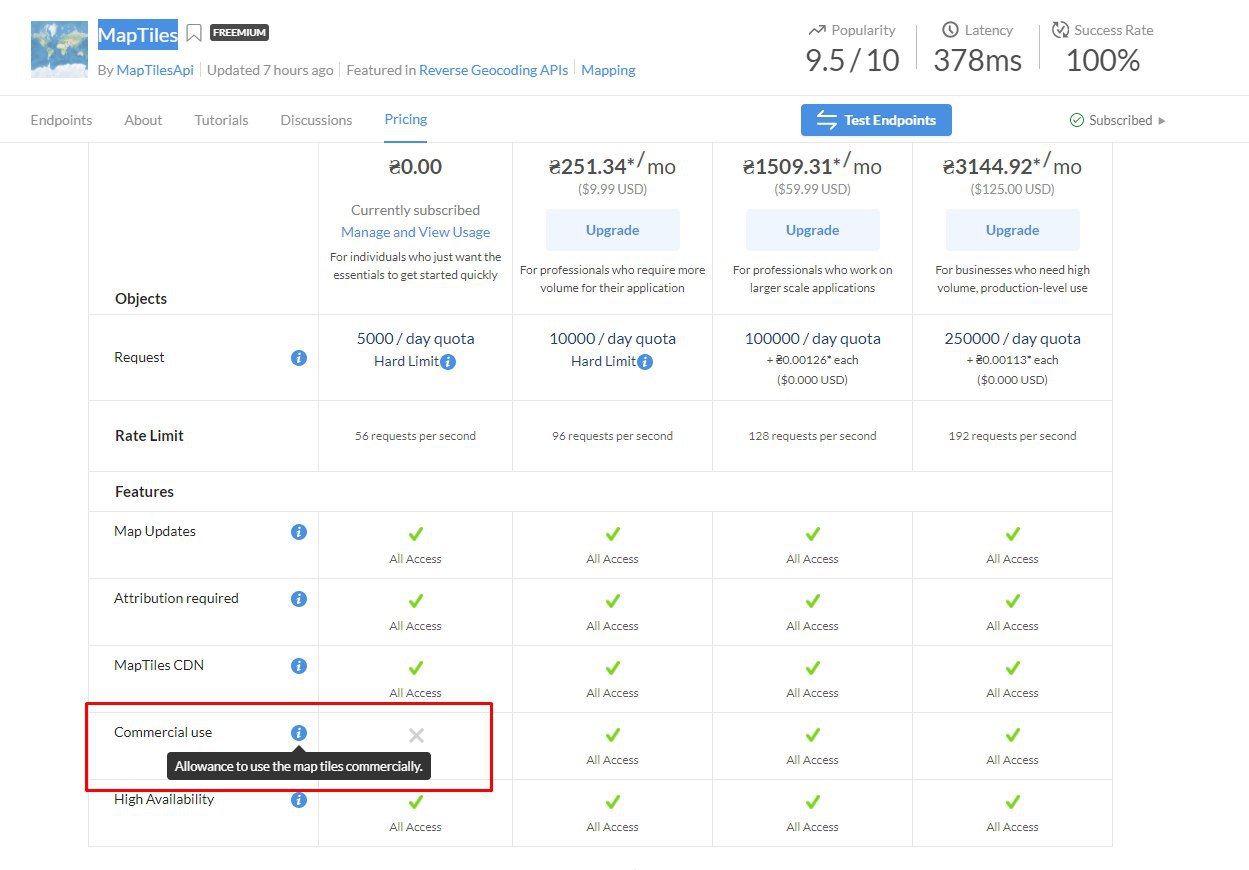Click the info icon for MapTiles CDN

[x=298, y=666]
